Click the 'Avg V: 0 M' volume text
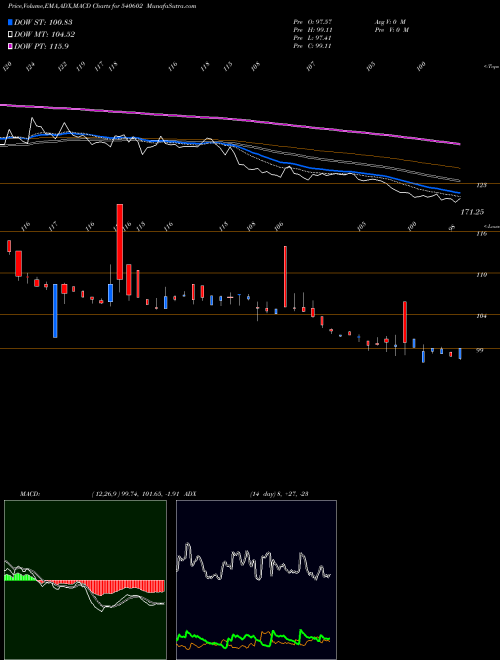Image resolution: width=500 pixels, height=660 pixels. click(x=390, y=22)
